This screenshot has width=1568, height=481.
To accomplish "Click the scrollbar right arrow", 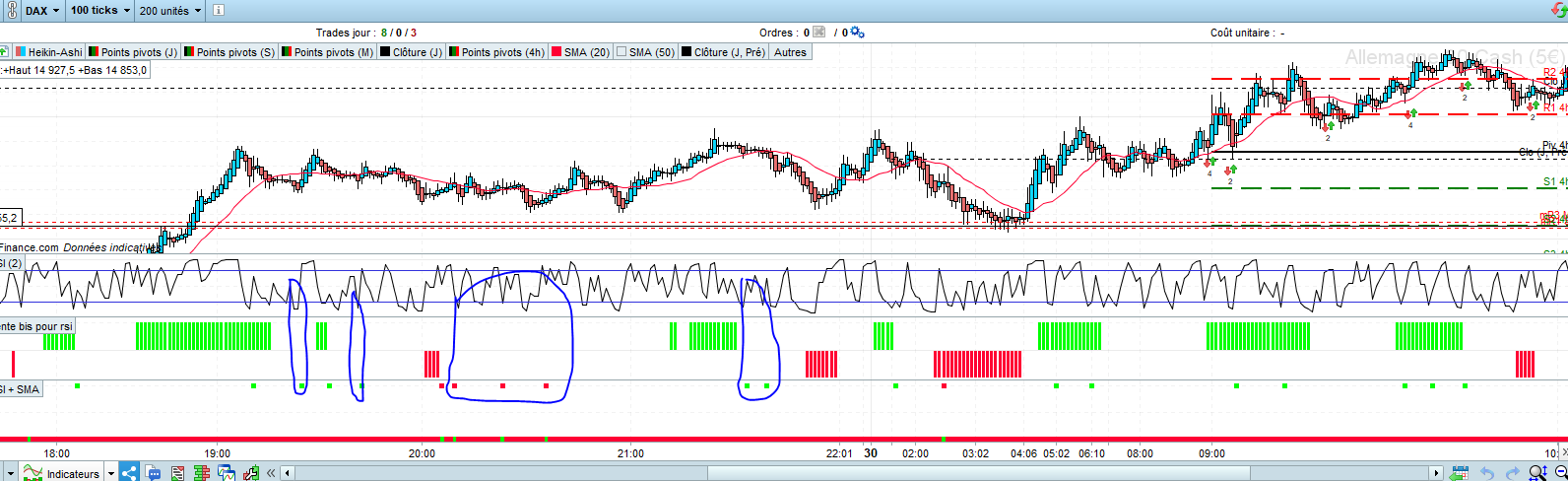I will 1436,473.
